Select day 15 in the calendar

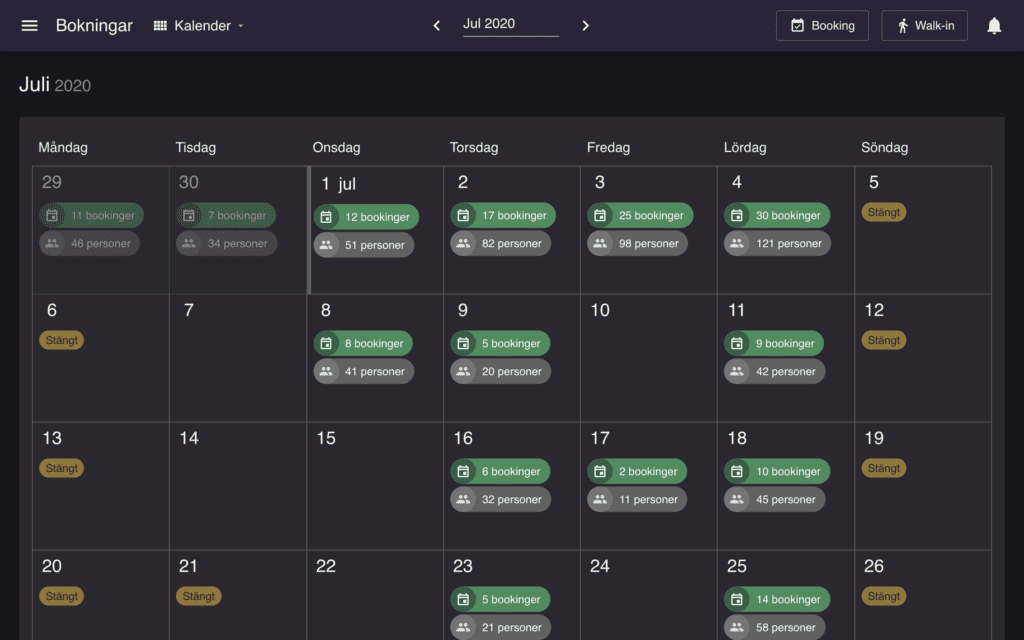pyautogui.click(x=326, y=438)
